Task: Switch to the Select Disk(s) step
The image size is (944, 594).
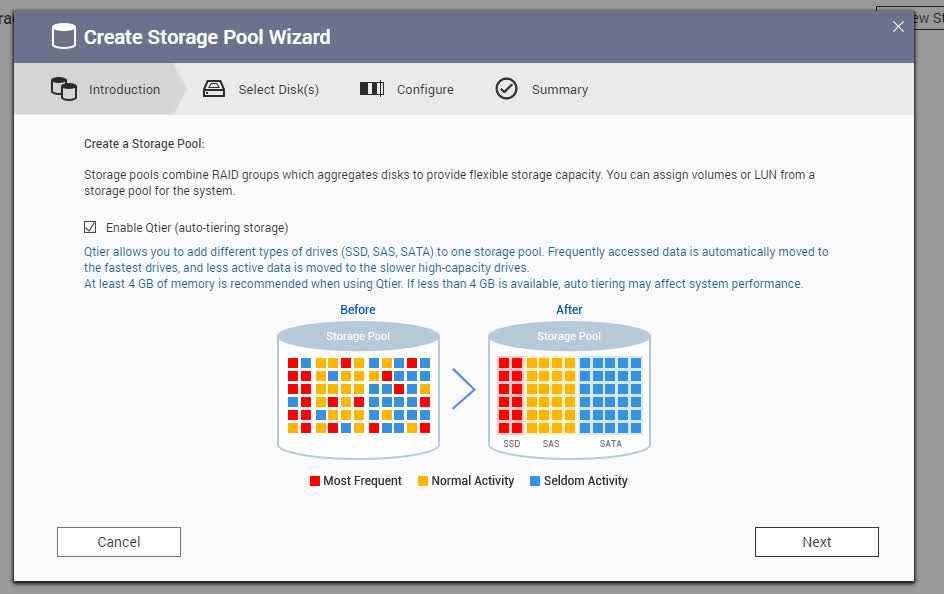Action: (x=278, y=90)
